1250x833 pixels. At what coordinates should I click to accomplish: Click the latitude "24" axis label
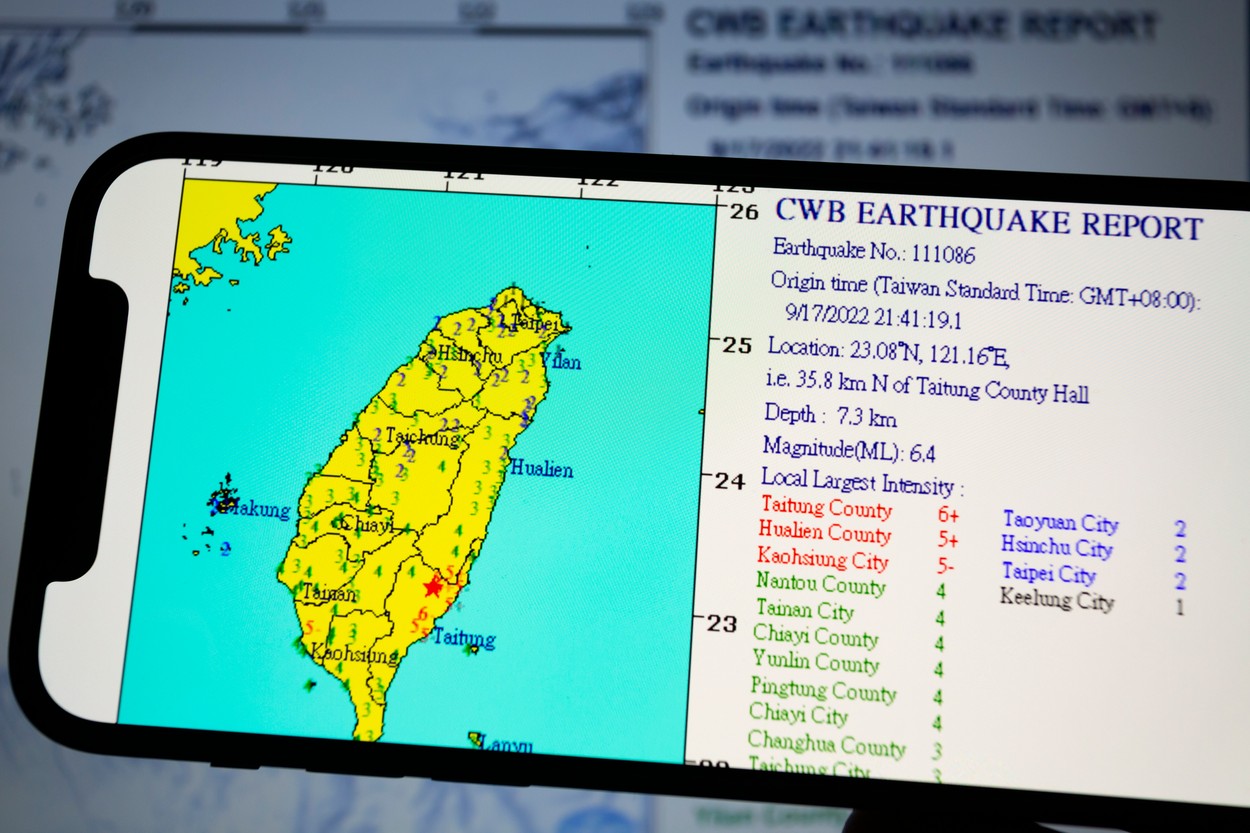(728, 481)
